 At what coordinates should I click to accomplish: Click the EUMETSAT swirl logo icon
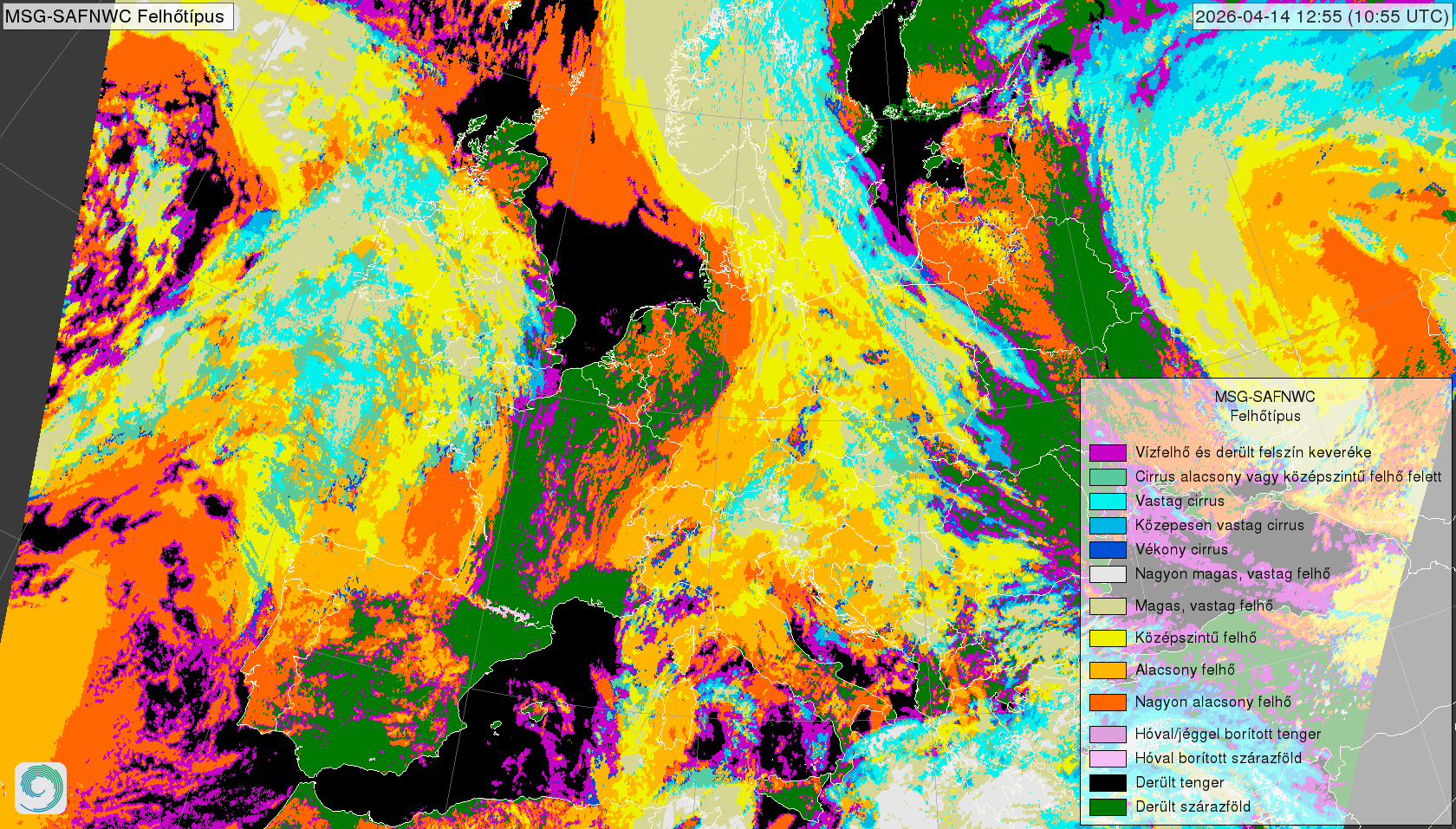click(x=40, y=787)
